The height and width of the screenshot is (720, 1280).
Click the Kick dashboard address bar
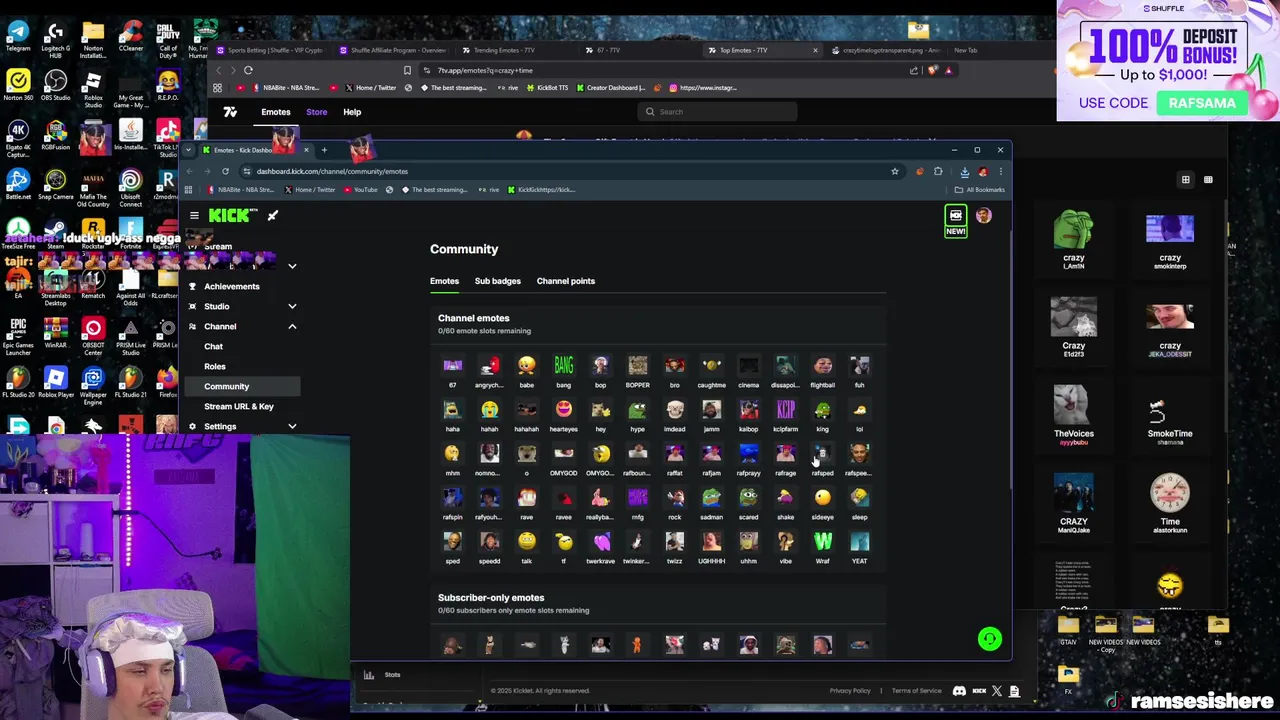(x=565, y=171)
